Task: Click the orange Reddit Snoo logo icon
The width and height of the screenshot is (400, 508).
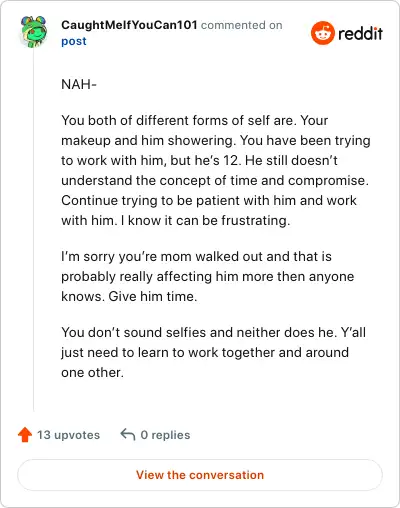Action: click(322, 33)
